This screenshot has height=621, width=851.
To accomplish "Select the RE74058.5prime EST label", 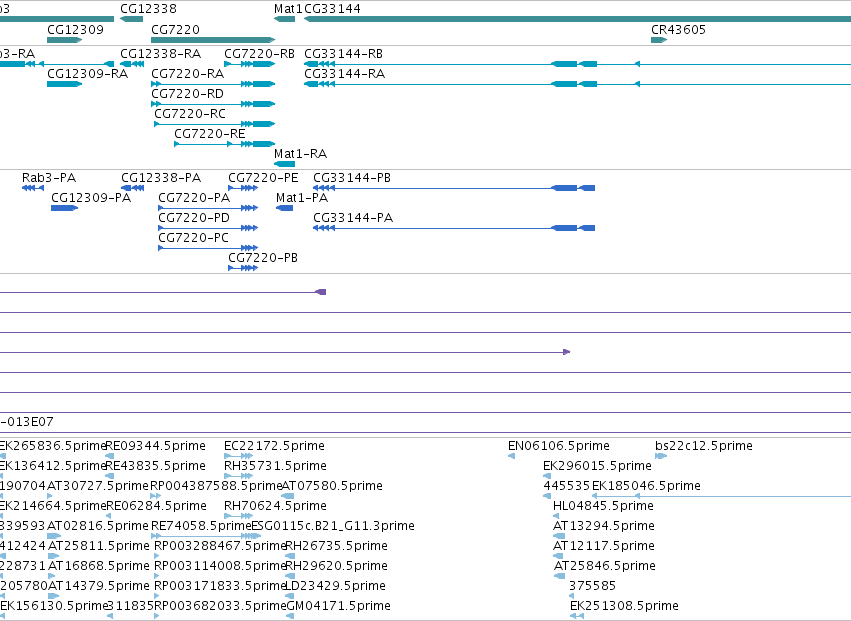I will coord(201,526).
